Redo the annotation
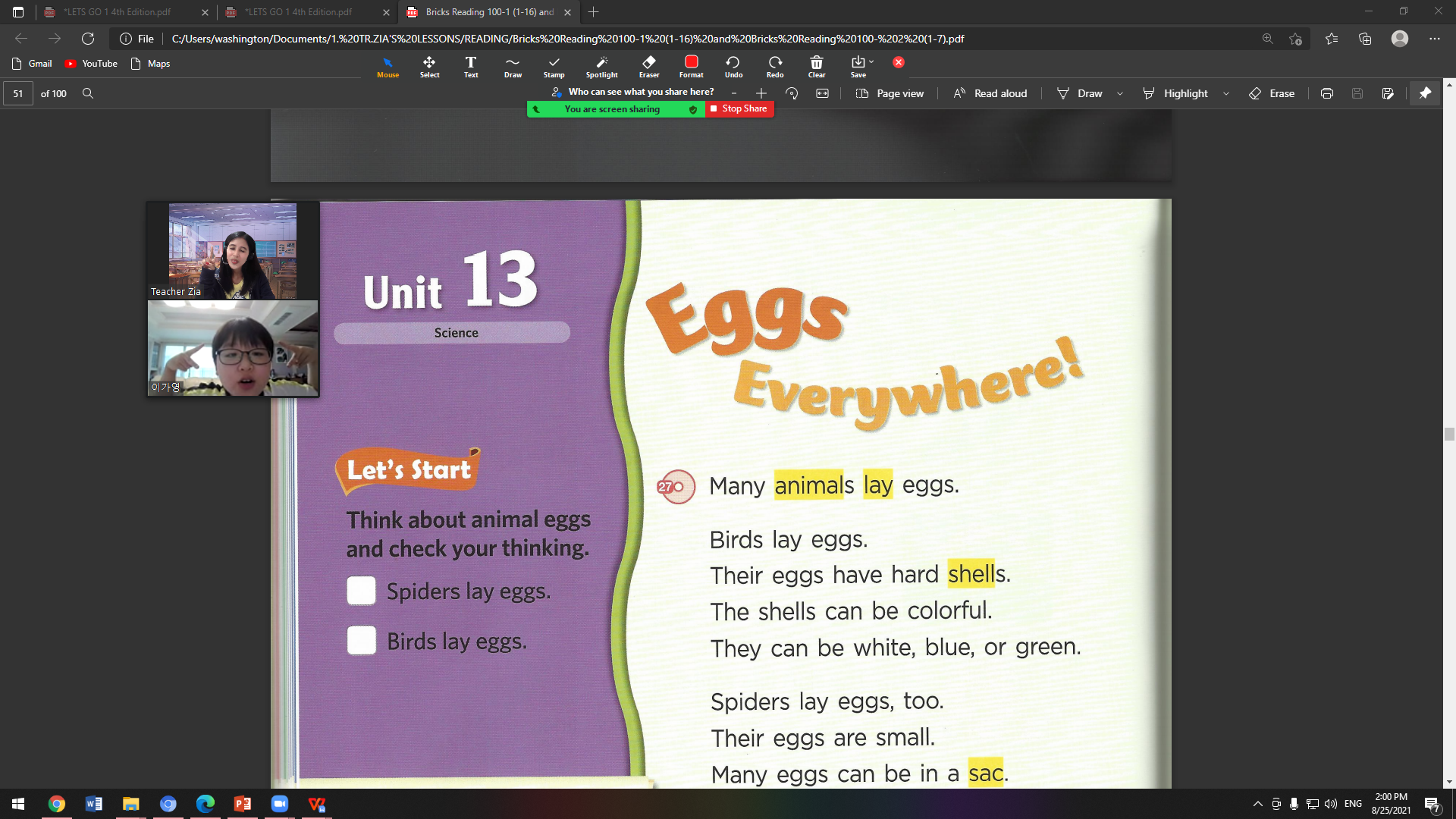 tap(775, 67)
